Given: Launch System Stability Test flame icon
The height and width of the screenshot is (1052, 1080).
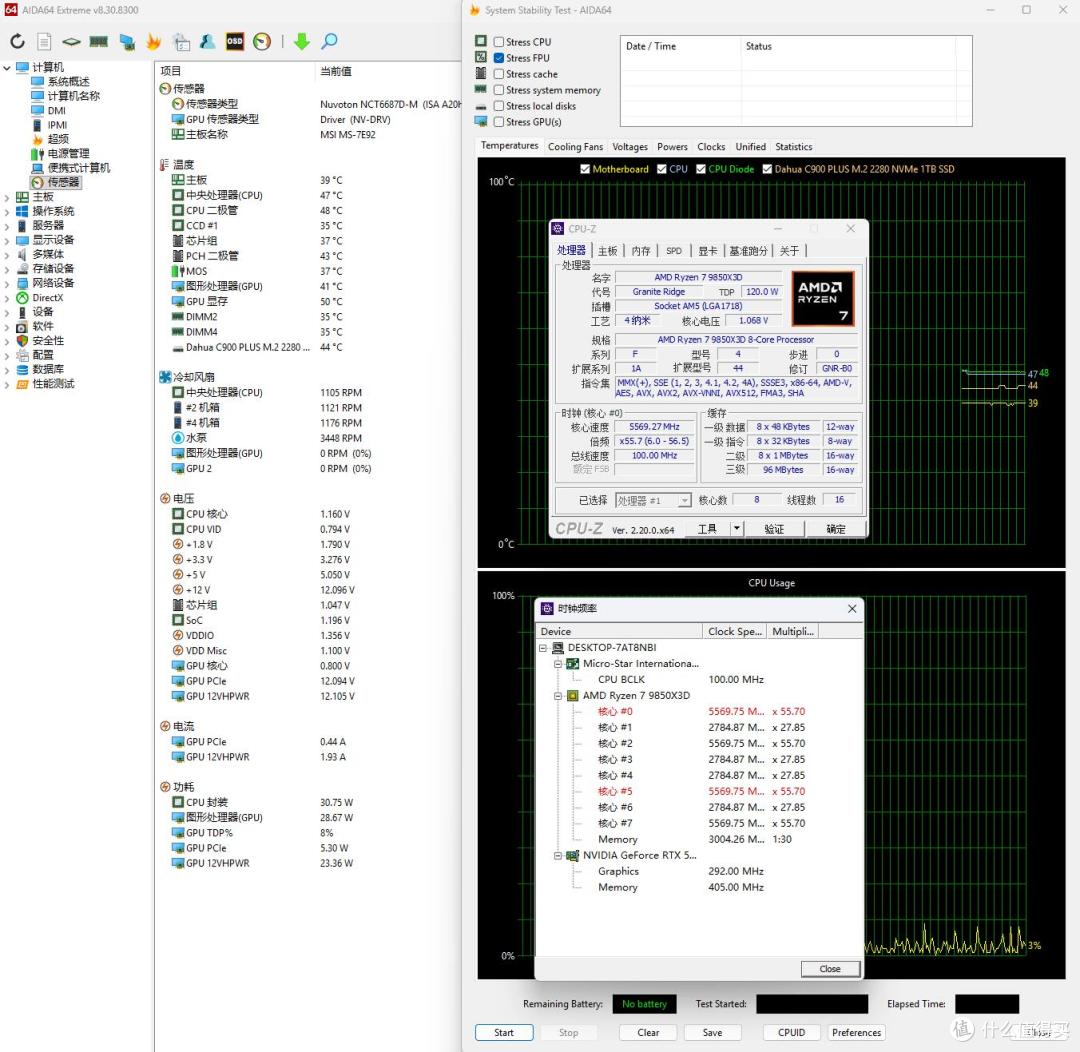Looking at the screenshot, I should (153, 41).
